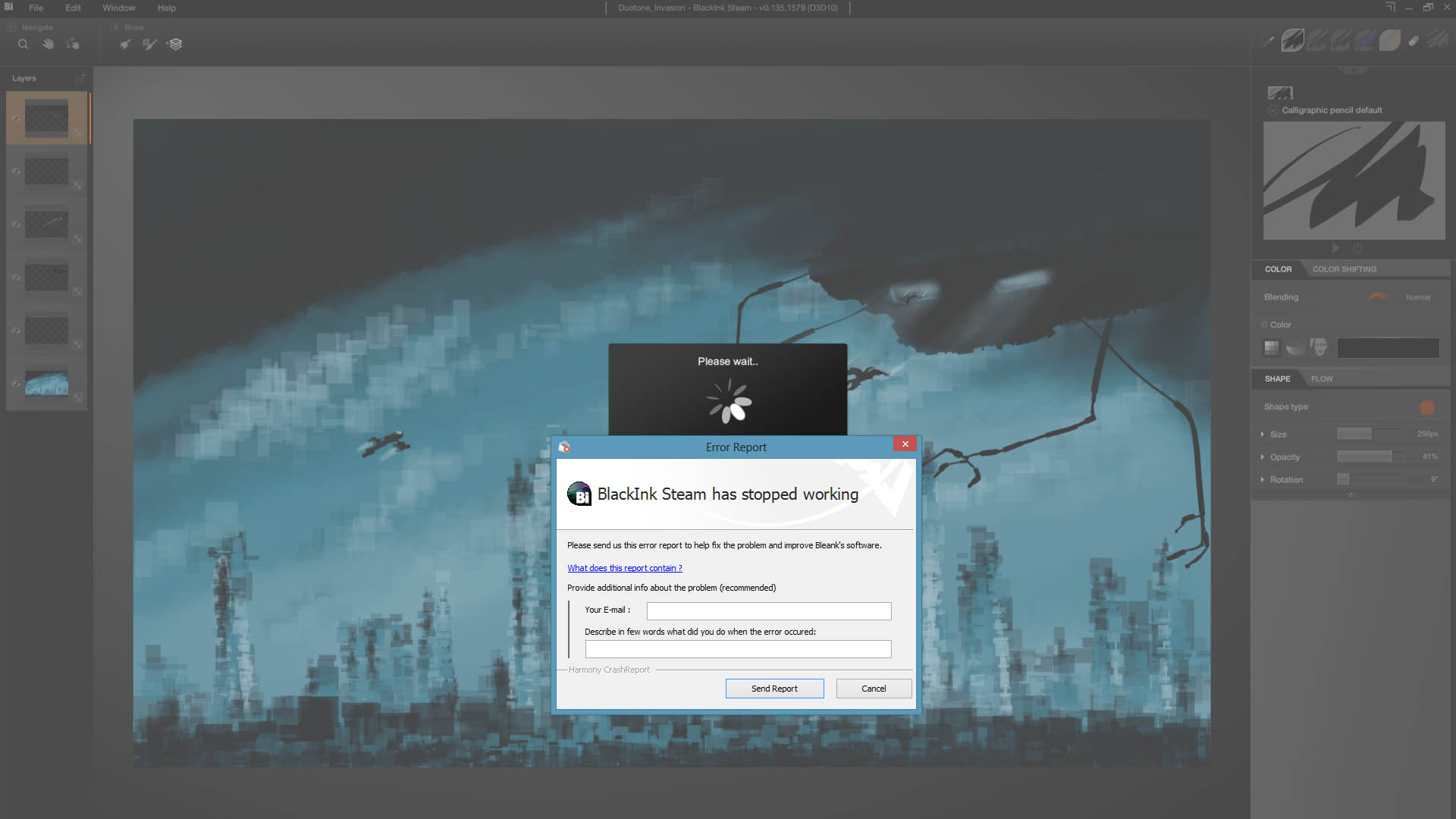Select the blue-tinted brush preset
This screenshot has height=819, width=1456.
tap(1365, 40)
